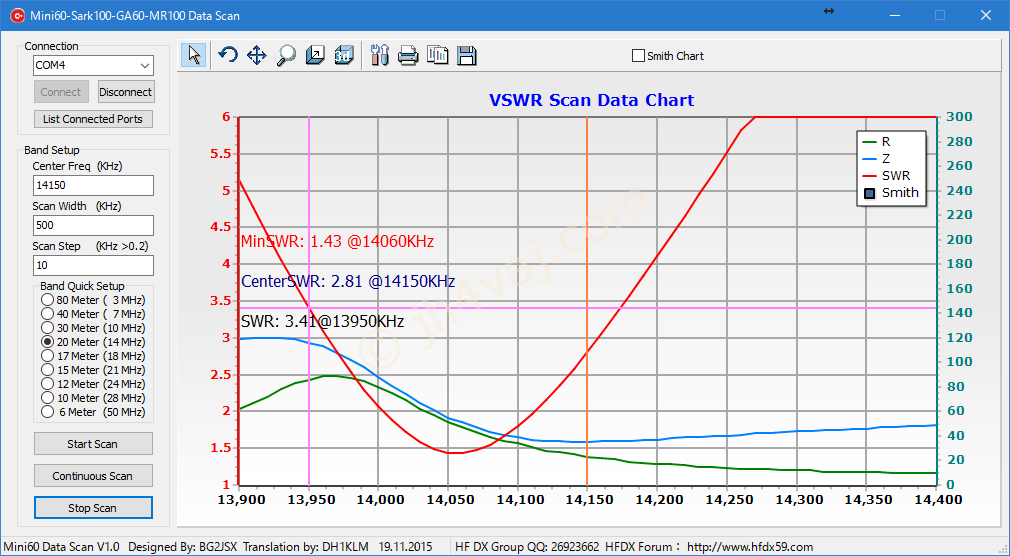Copy the chart using the copy icon

pos(437,55)
